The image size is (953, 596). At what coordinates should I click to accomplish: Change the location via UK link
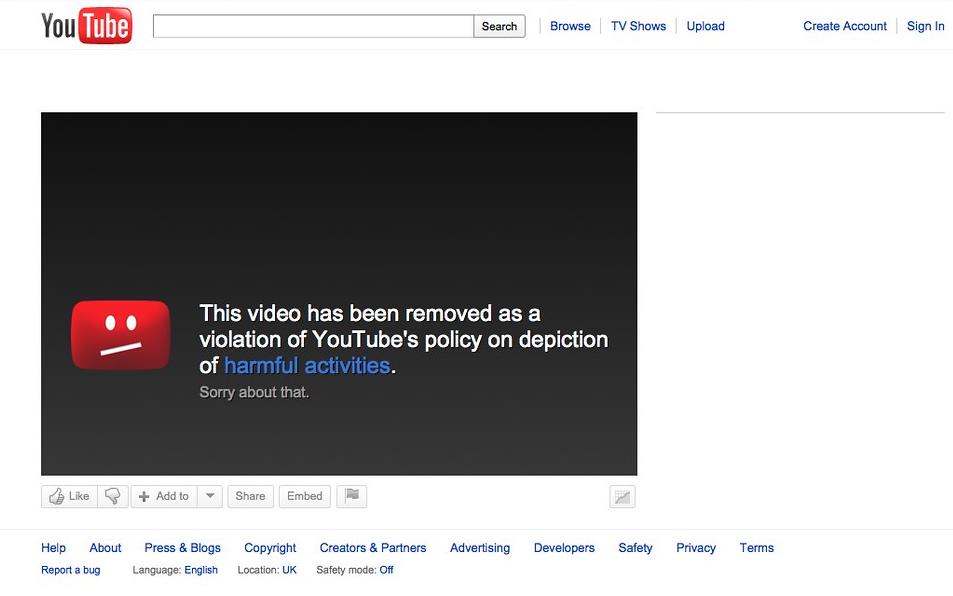point(289,570)
